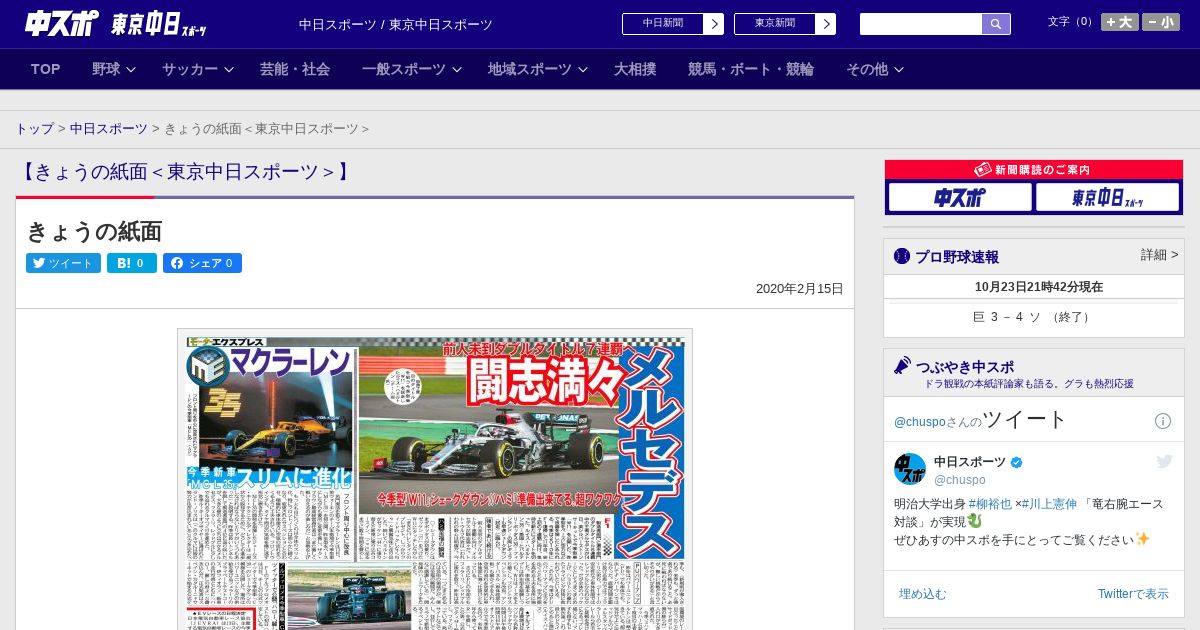This screenshot has height=630, width=1200.
Task: Expand the その他 menu dropdown
Action: (x=875, y=69)
